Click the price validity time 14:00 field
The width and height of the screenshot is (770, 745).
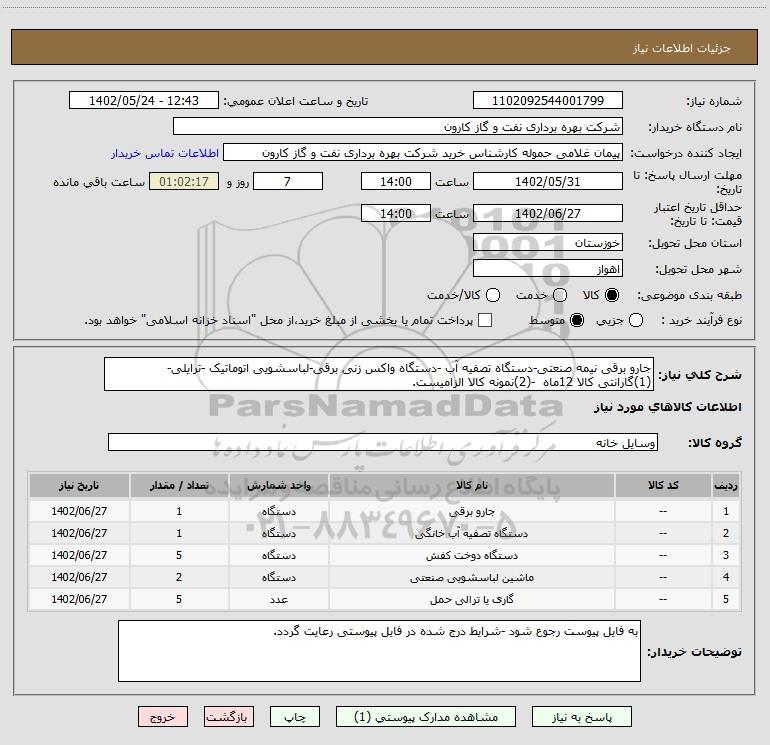[396, 213]
